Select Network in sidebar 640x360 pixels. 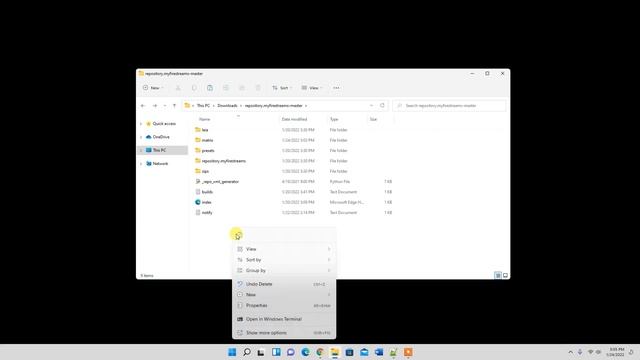160,164
